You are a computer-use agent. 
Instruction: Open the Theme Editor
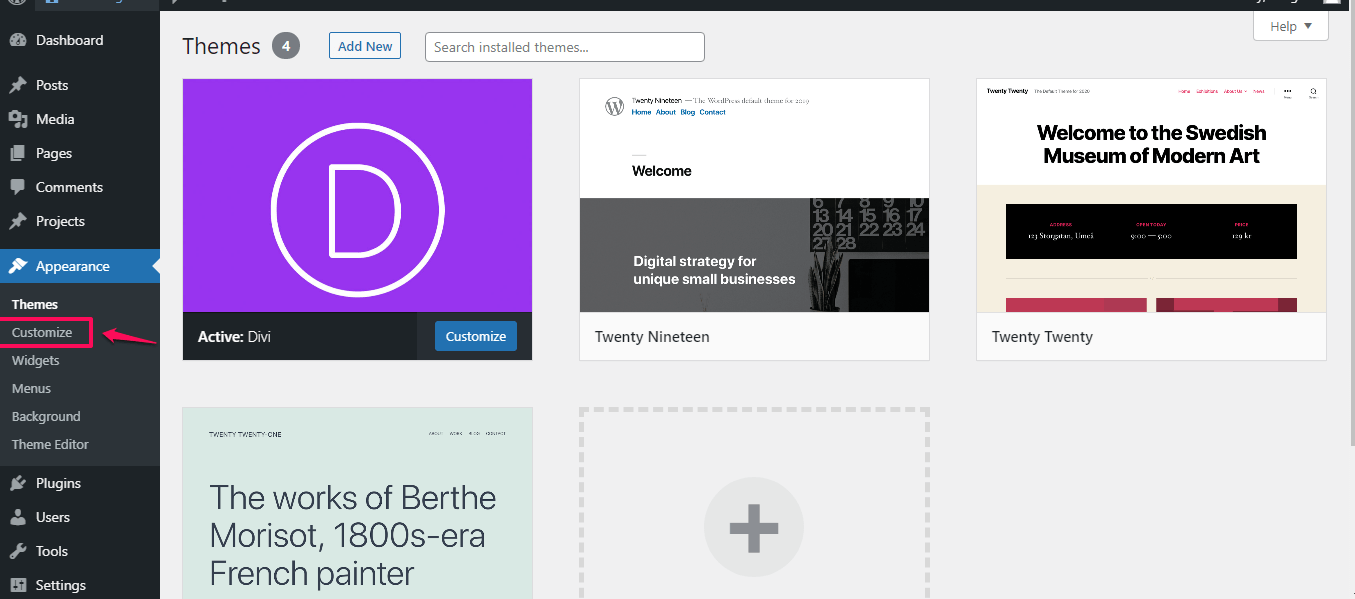coord(49,444)
